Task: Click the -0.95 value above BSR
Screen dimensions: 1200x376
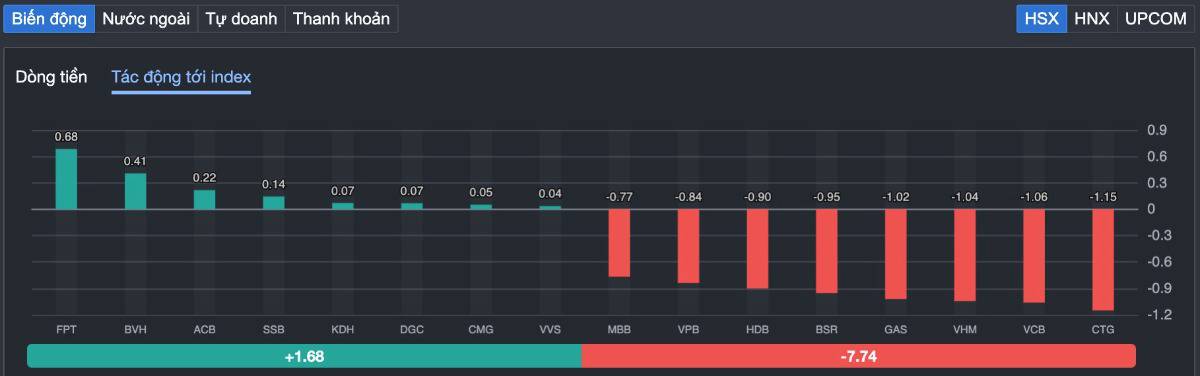Action: 826,197
